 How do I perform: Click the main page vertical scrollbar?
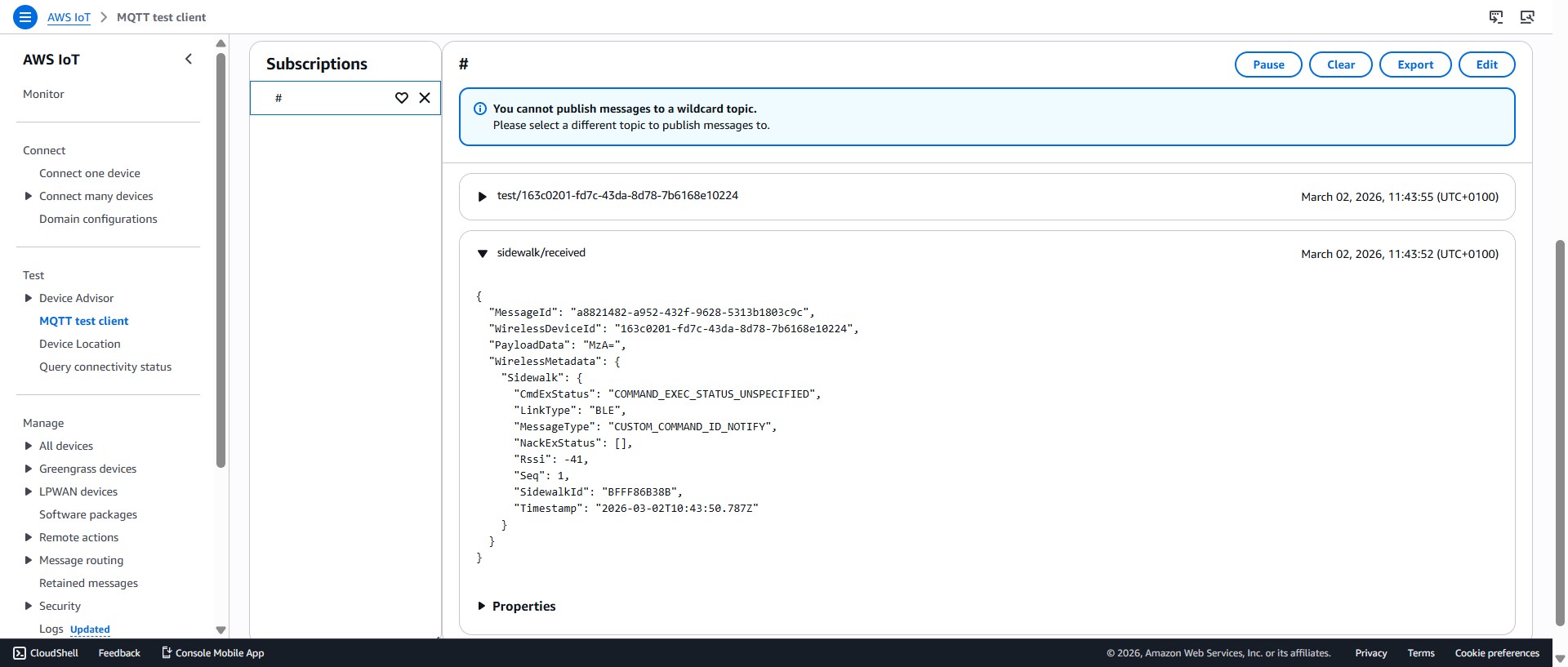point(1560,433)
